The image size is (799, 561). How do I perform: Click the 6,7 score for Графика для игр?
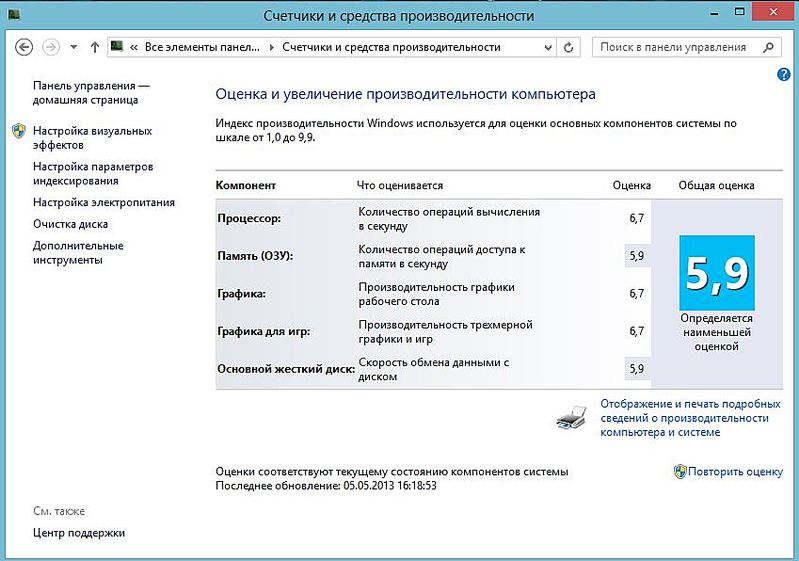coord(636,332)
